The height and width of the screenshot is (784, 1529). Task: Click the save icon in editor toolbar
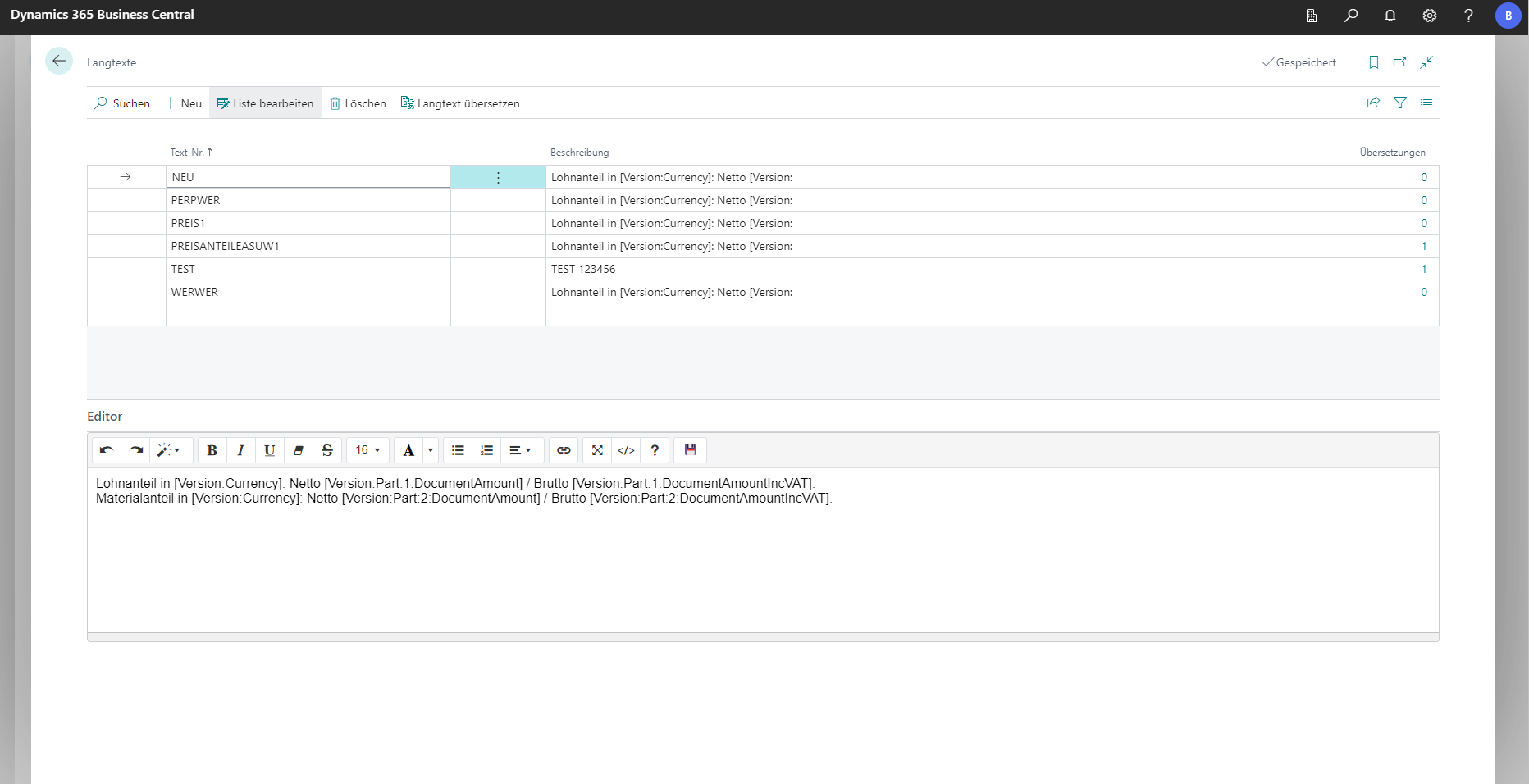690,450
